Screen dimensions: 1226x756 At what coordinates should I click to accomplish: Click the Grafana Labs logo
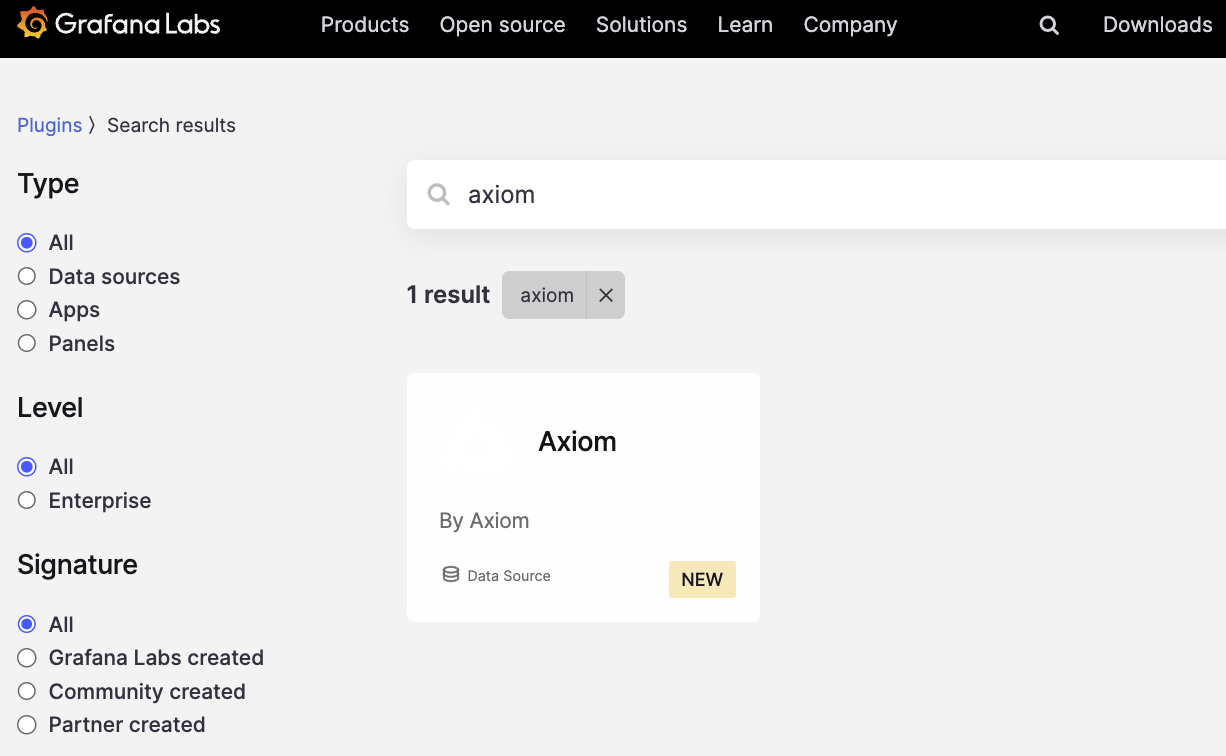coord(119,24)
